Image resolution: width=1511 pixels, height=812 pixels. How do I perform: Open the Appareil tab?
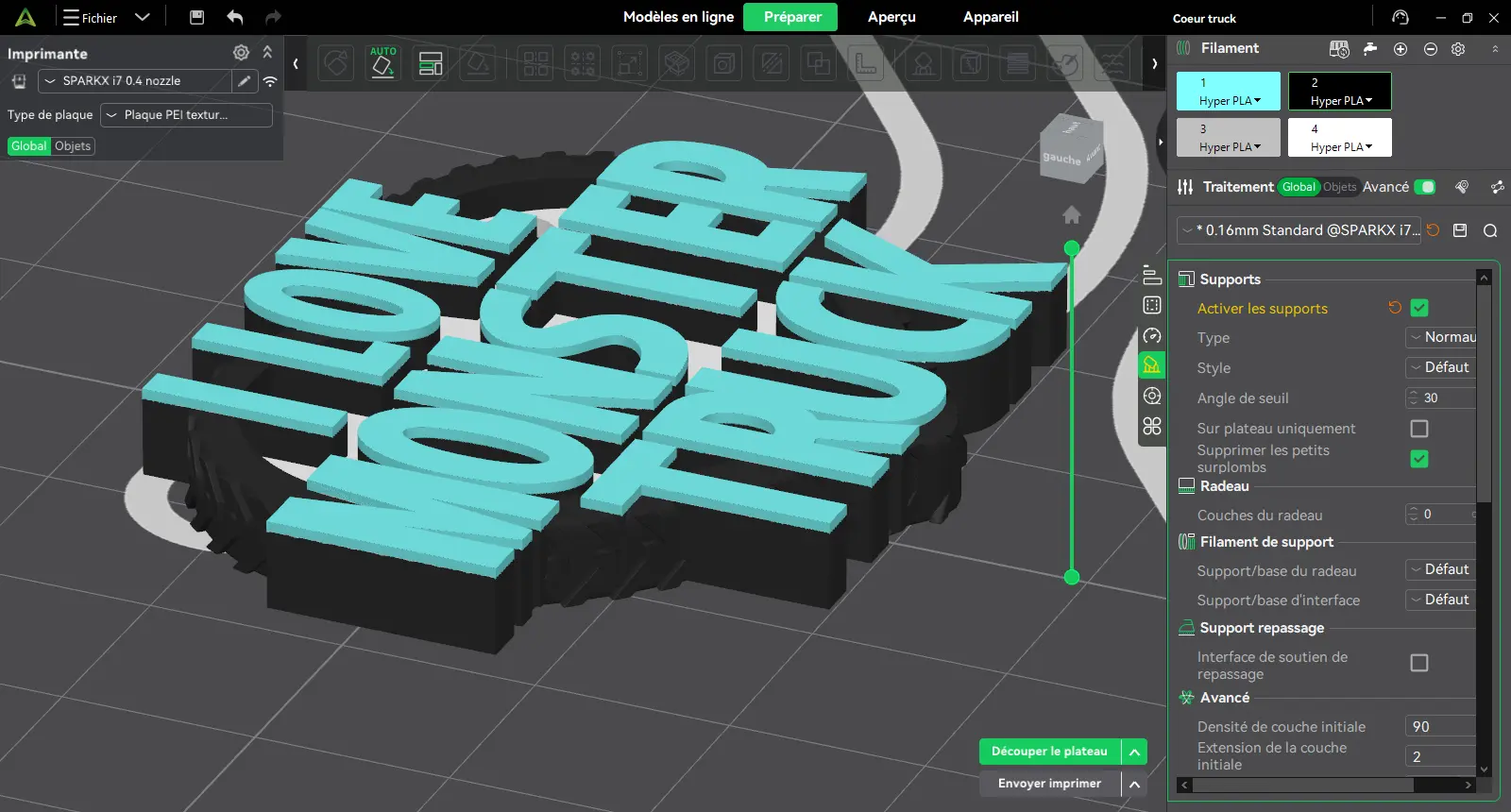point(991,17)
